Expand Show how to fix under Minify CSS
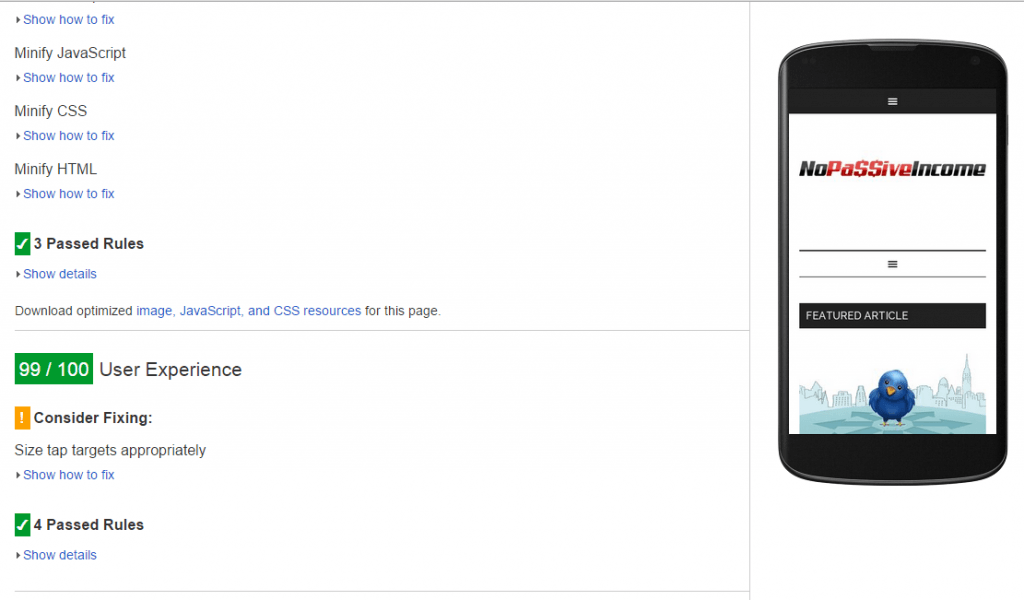Viewport: 1024px width, 600px height. point(67,135)
